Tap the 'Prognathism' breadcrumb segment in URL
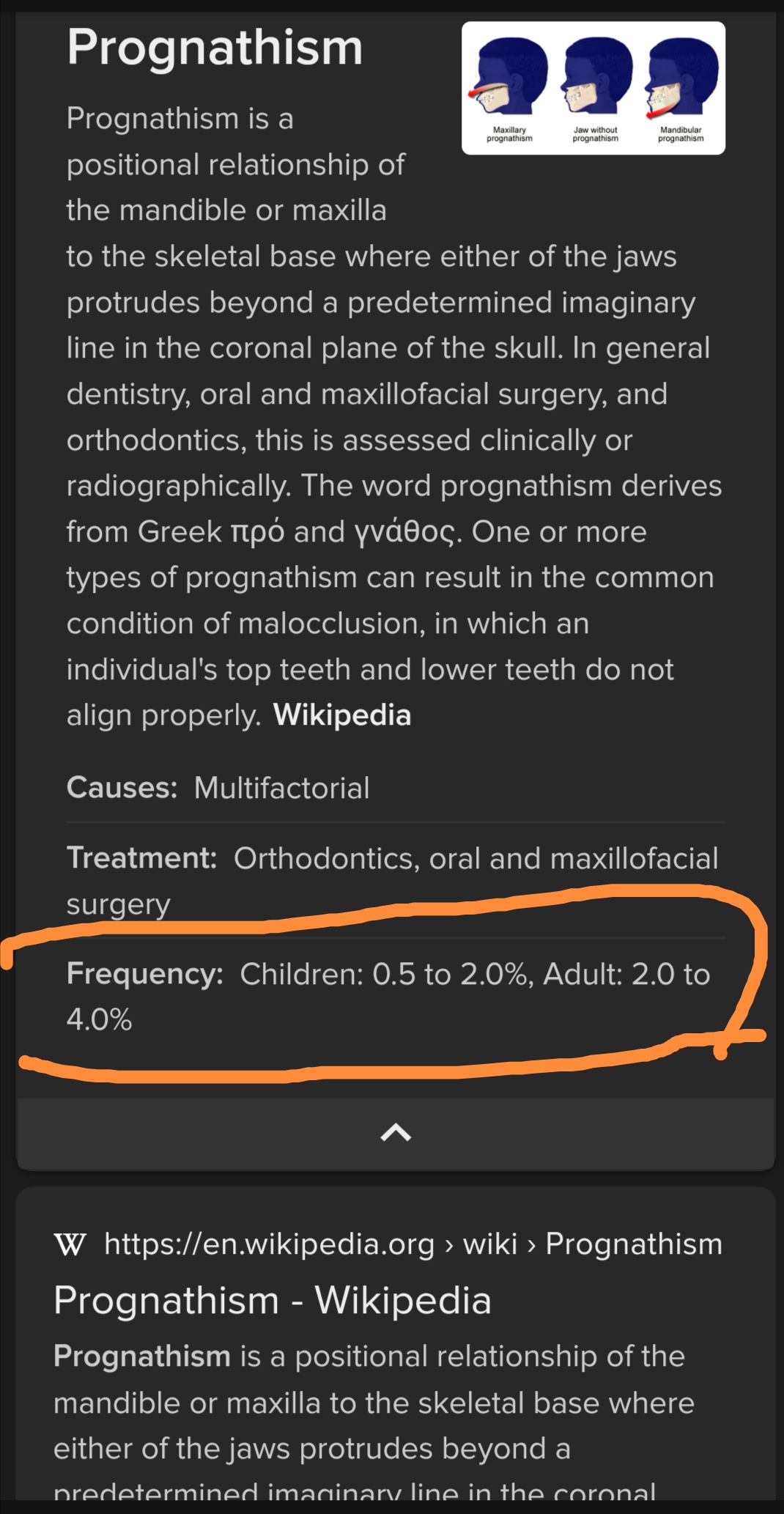The height and width of the screenshot is (1514, 784). coord(634,1244)
